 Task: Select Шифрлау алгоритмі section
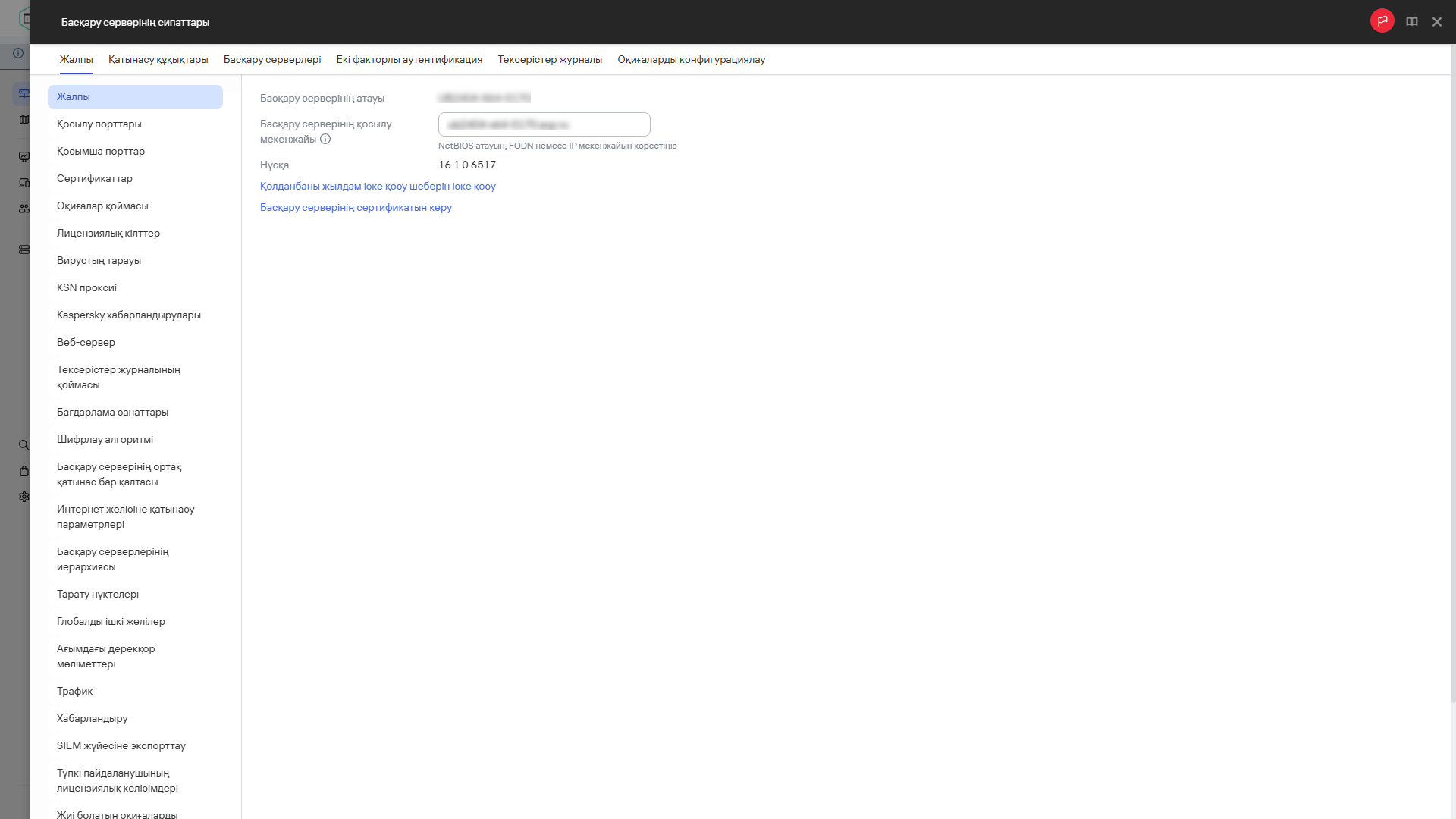(x=105, y=440)
